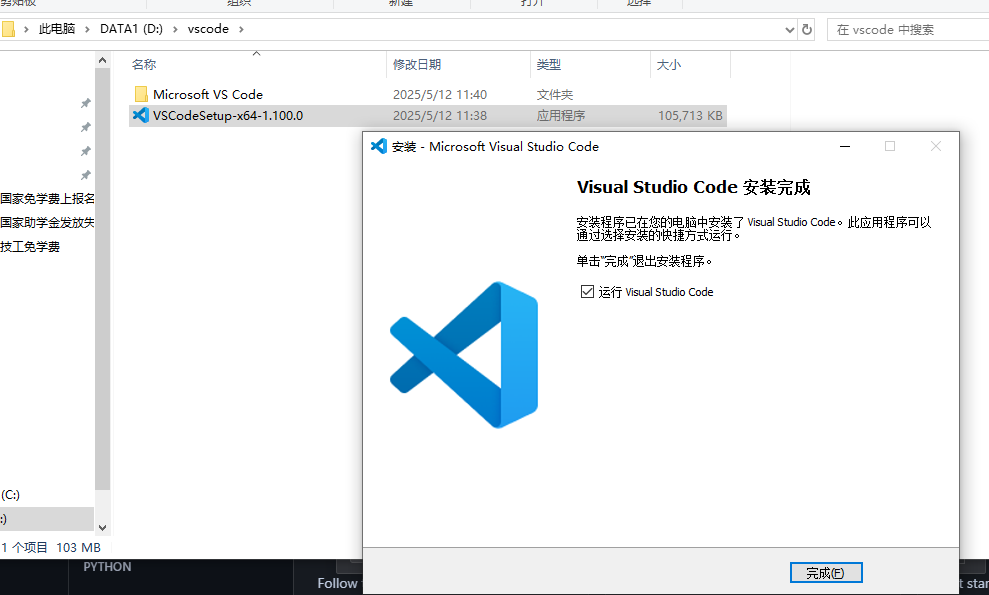Open the 国家免学费上报名 quick access folder
Viewport: 989px width, 595px height.
coord(47,199)
